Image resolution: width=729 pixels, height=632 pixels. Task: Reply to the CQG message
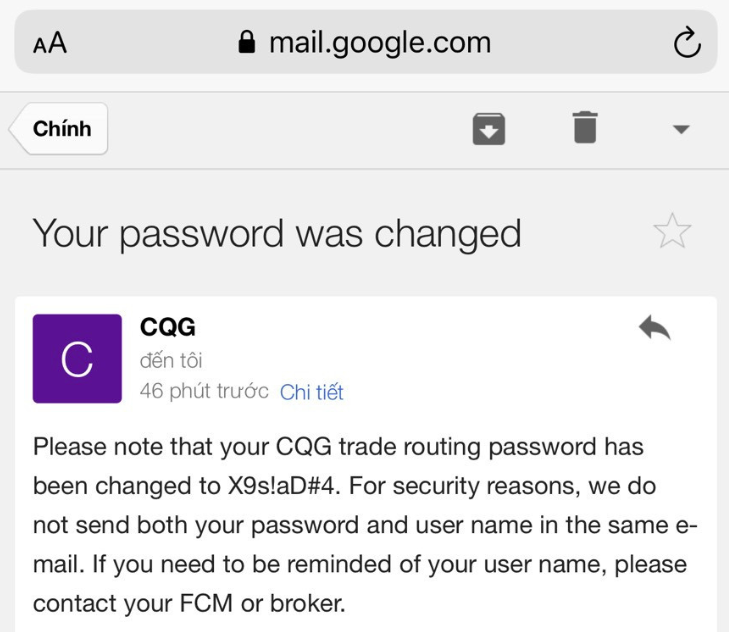(654, 328)
